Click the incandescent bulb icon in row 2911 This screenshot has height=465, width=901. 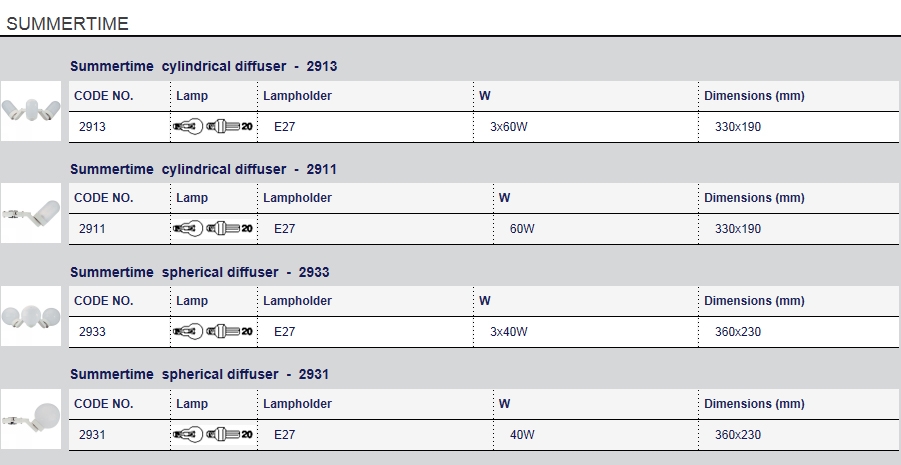tap(188, 229)
